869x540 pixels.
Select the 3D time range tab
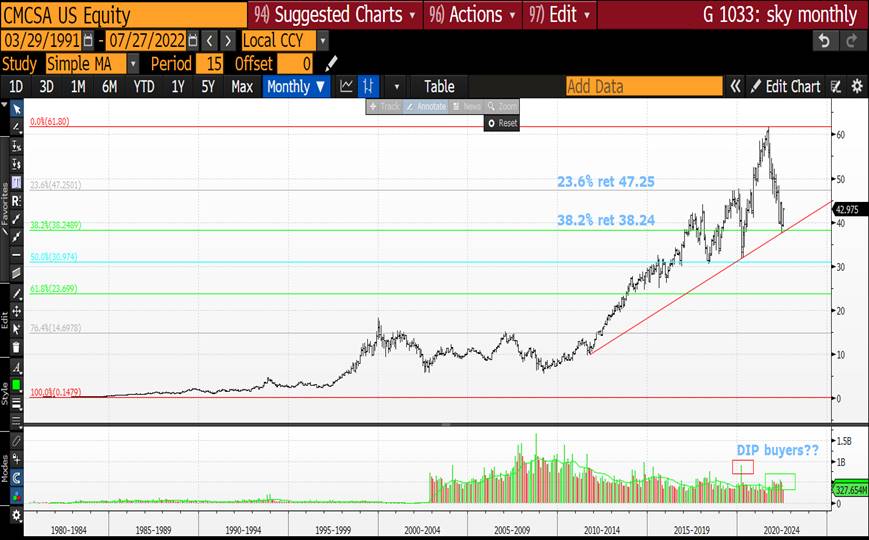click(x=47, y=86)
